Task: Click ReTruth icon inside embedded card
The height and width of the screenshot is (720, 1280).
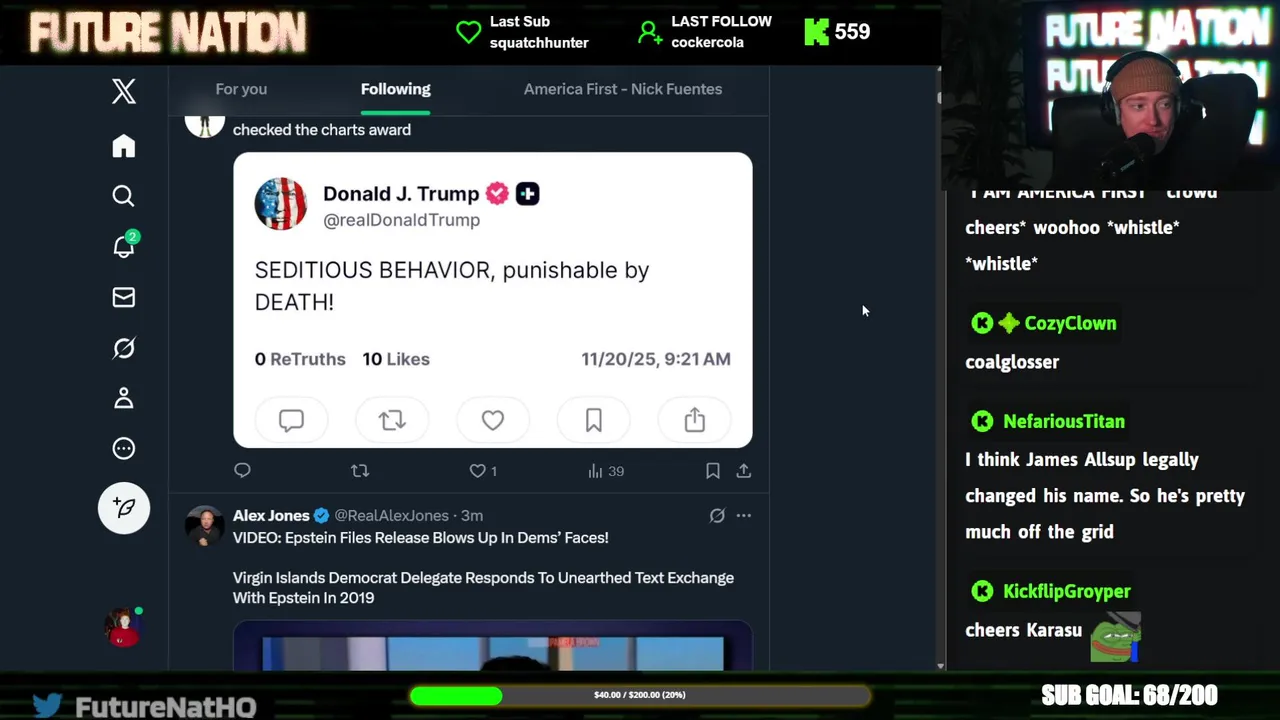Action: pos(392,420)
